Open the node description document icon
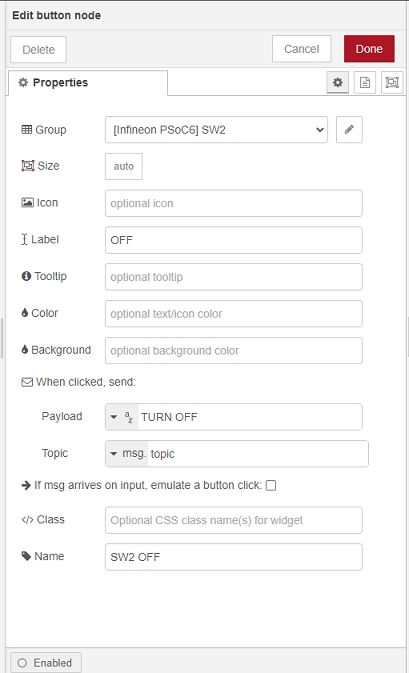 point(365,82)
